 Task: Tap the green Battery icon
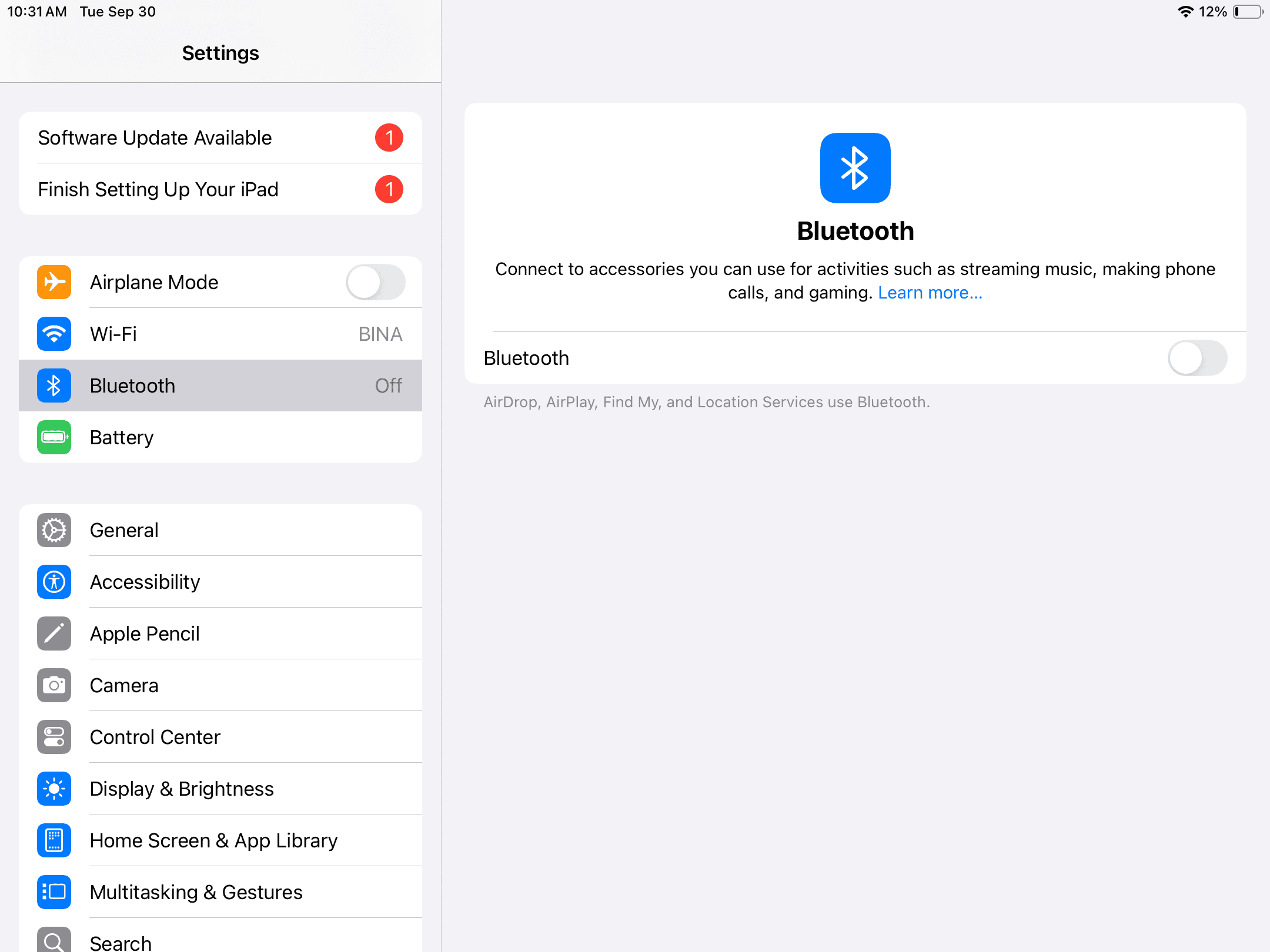(x=54, y=437)
